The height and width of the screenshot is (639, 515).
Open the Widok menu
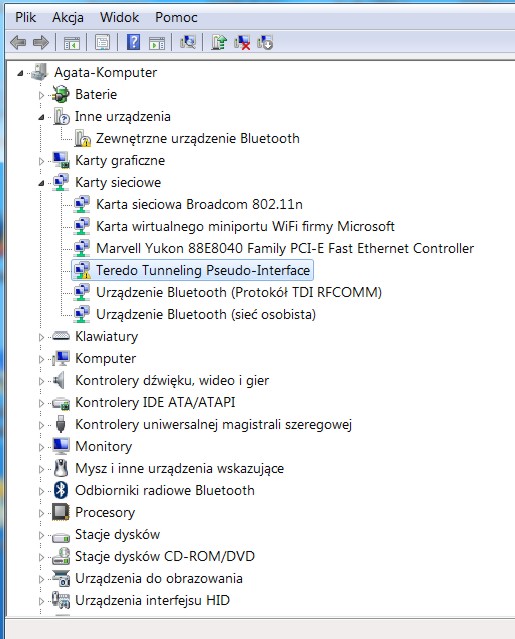[x=119, y=17]
